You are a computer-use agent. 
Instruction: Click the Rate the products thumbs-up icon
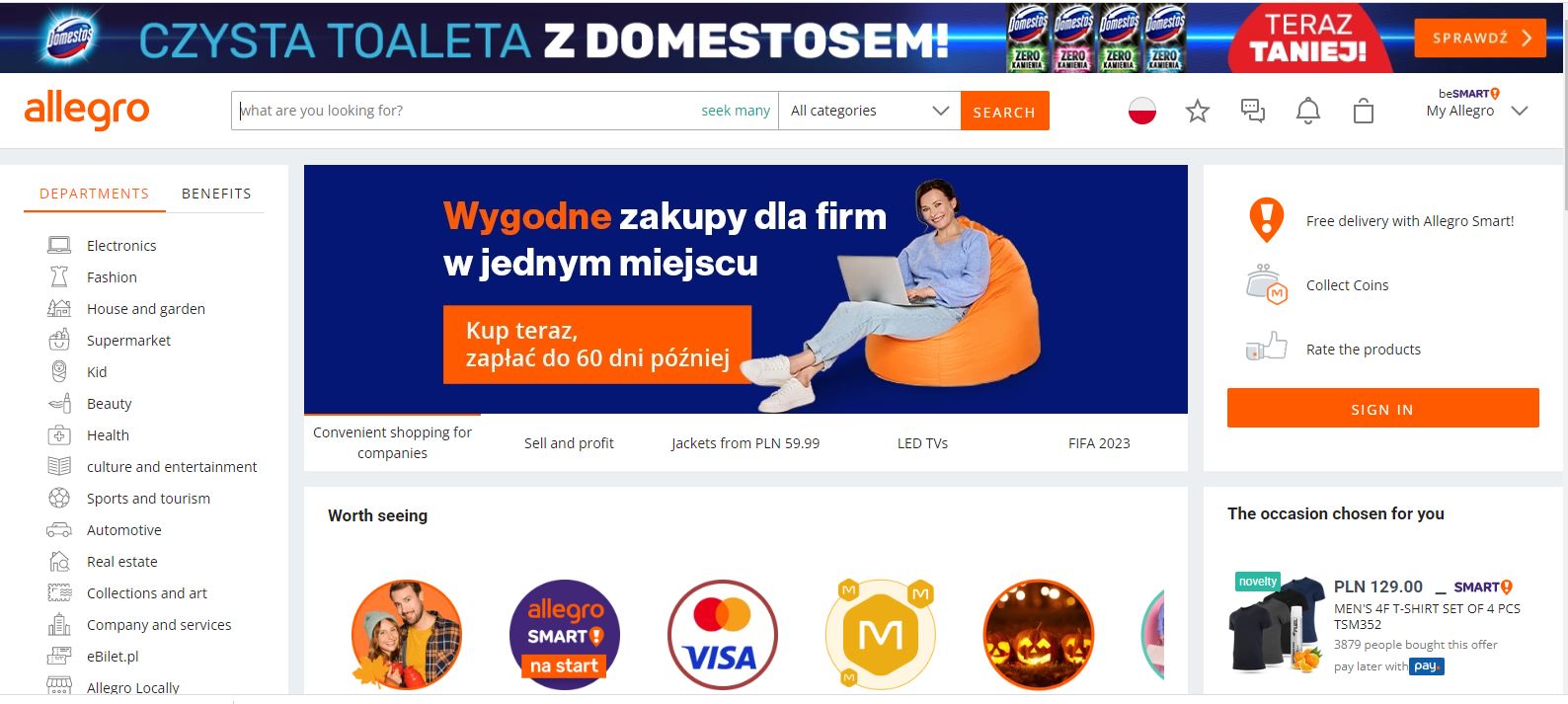[1266, 348]
